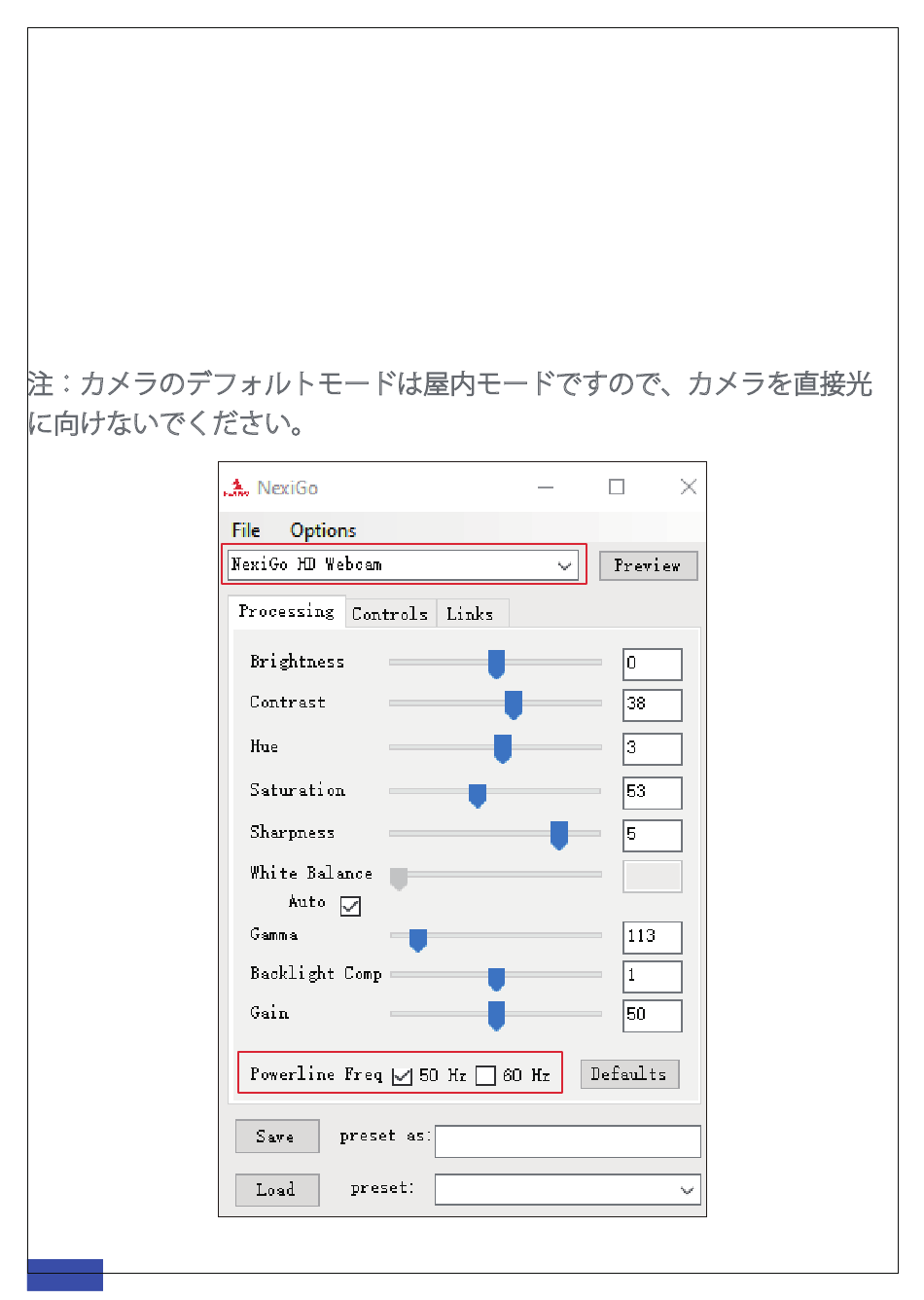Uncheck the White Balance Auto checkbox
The height and width of the screenshot is (1300, 924).
(351, 906)
